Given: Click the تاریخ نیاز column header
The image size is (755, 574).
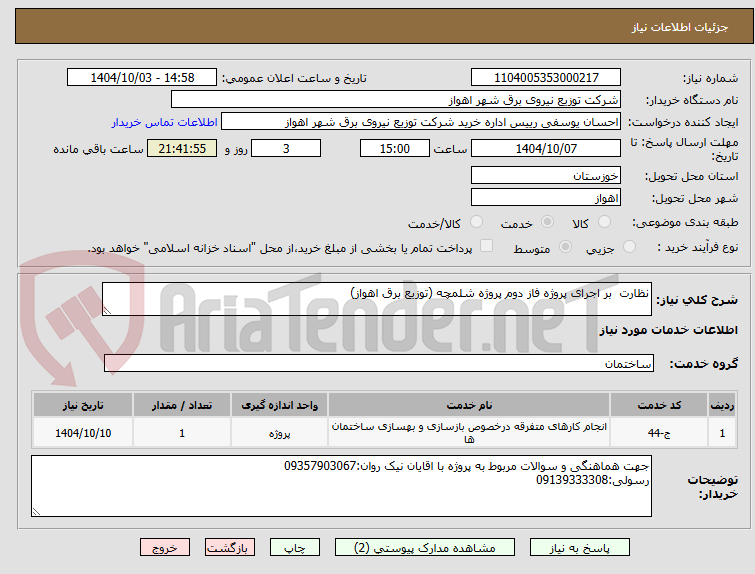Looking at the screenshot, I should pos(83,405).
